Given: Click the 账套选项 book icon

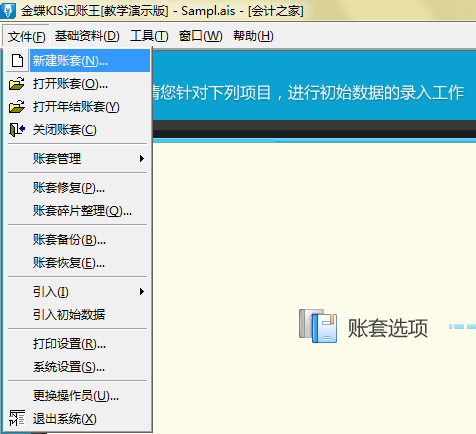Looking at the screenshot, I should point(318,326).
